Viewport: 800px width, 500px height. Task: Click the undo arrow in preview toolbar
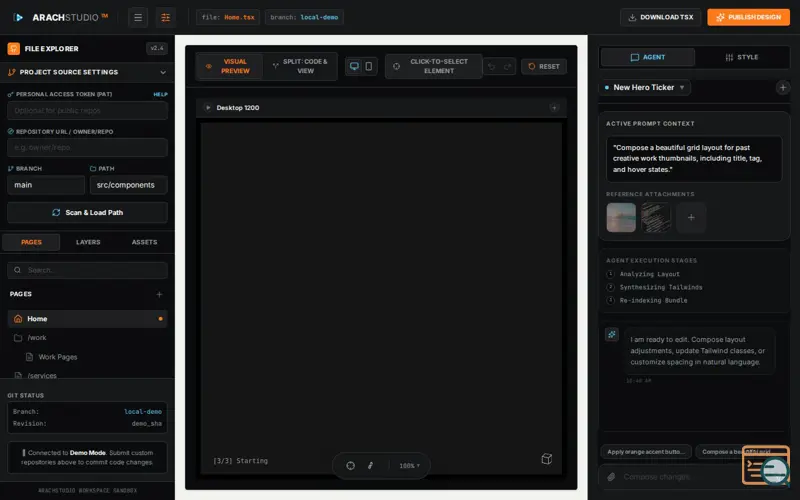point(491,66)
